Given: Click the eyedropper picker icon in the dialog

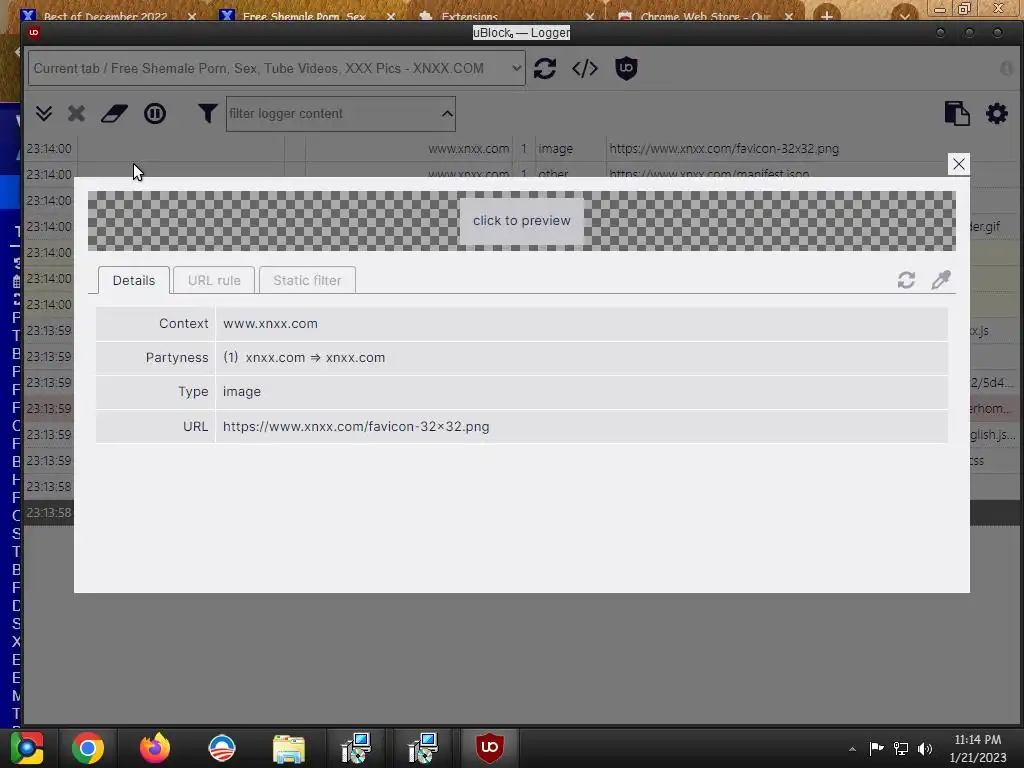Looking at the screenshot, I should pyautogui.click(x=941, y=280).
